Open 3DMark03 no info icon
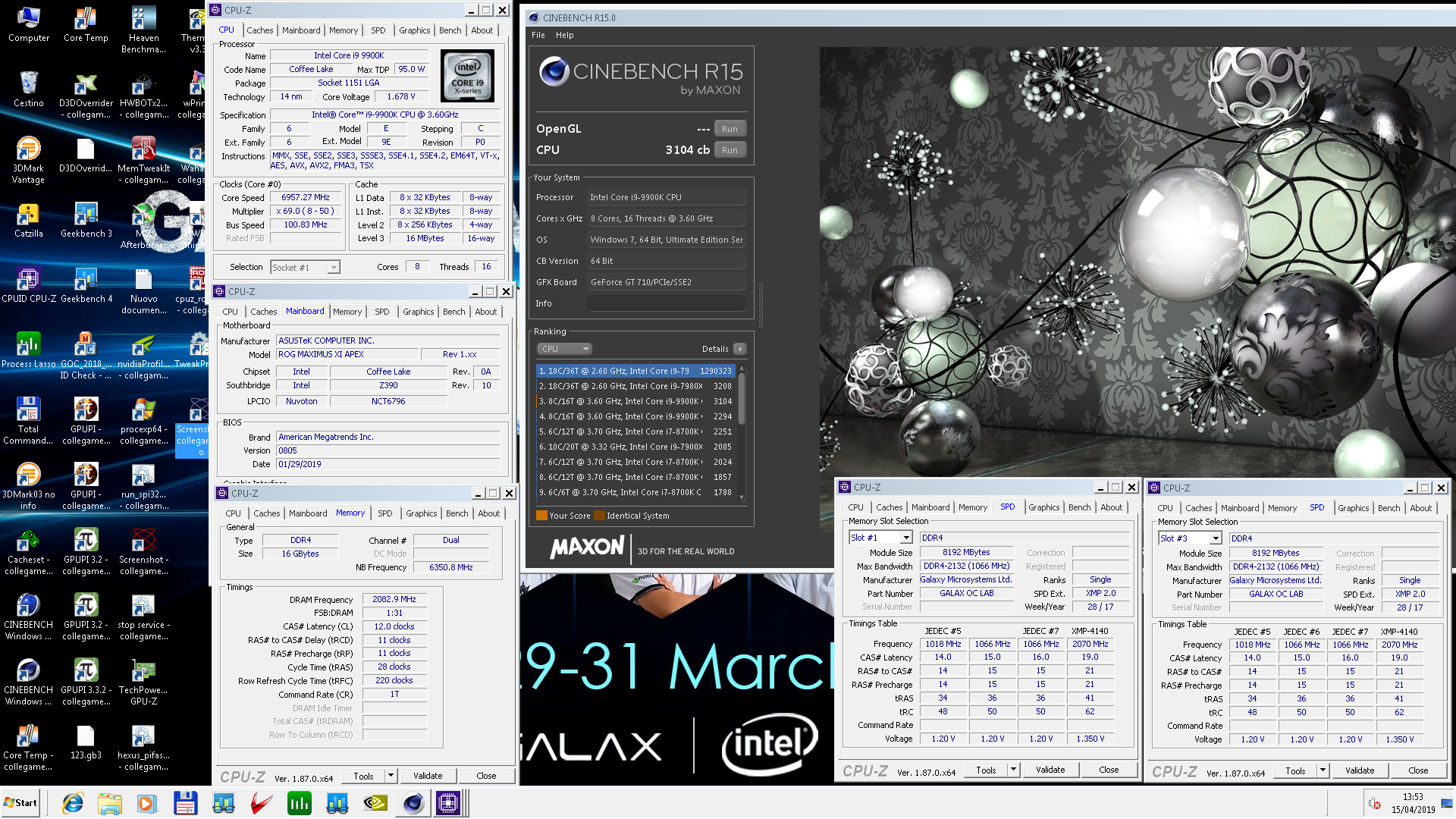Image resolution: width=1456 pixels, height=819 pixels. pos(28,487)
